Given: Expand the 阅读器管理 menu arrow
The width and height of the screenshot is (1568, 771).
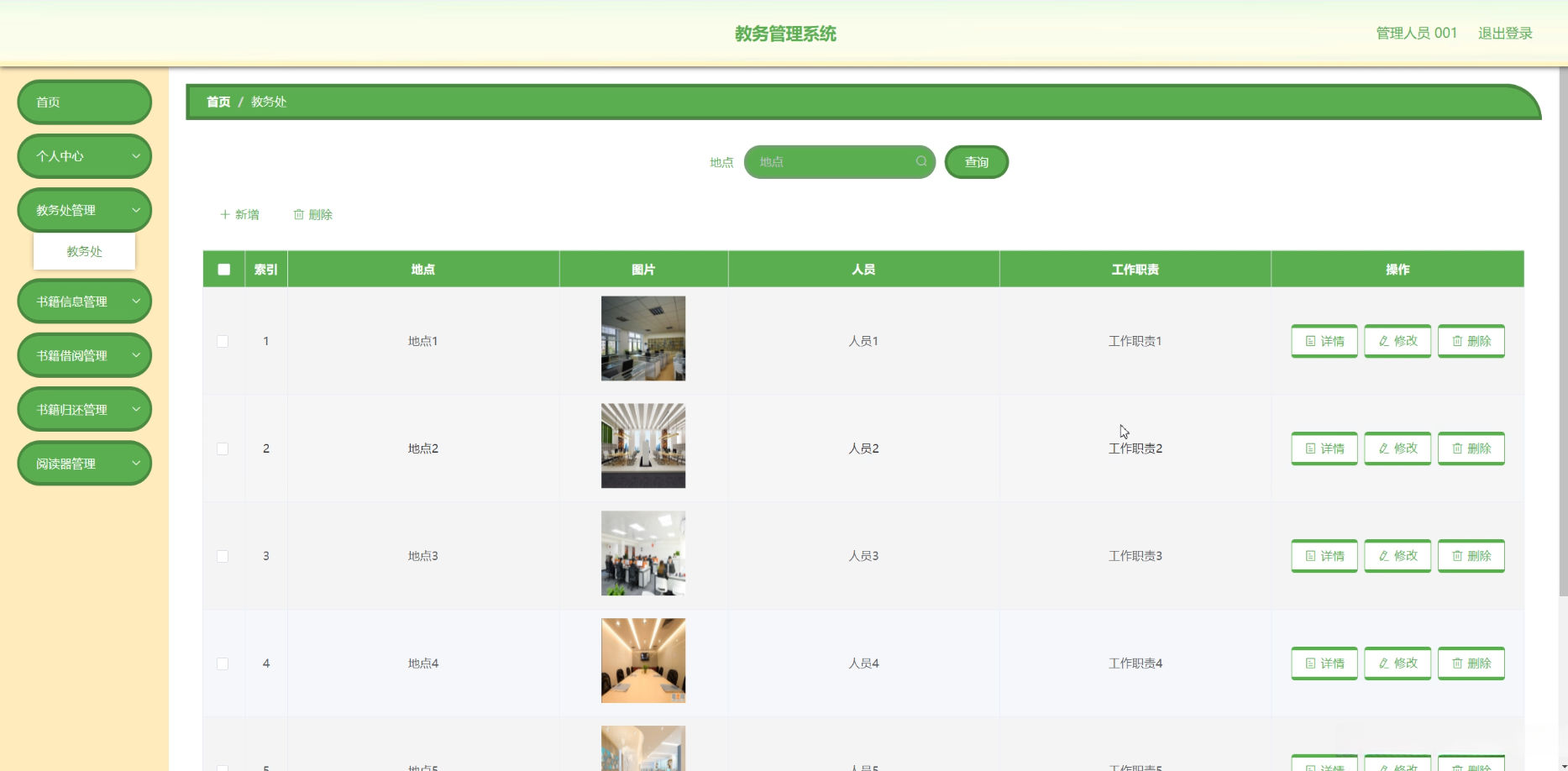Looking at the screenshot, I should coord(136,463).
